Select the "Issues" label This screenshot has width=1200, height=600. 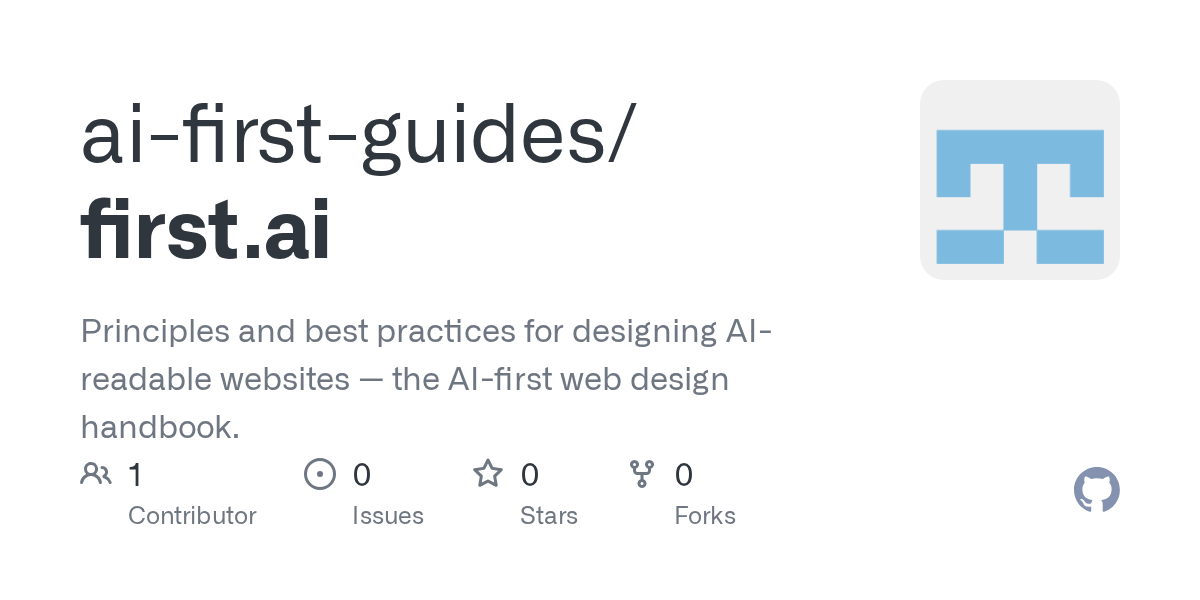[387, 516]
